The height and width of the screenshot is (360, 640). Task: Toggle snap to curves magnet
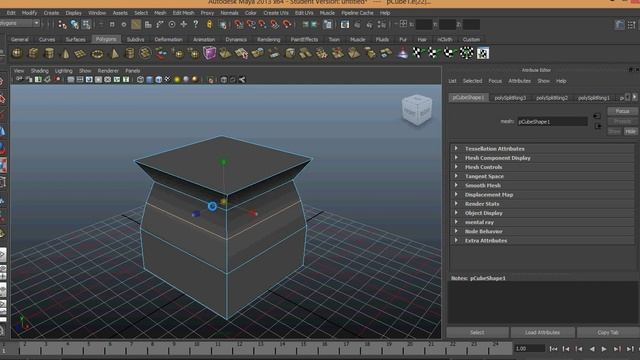coord(251,24)
